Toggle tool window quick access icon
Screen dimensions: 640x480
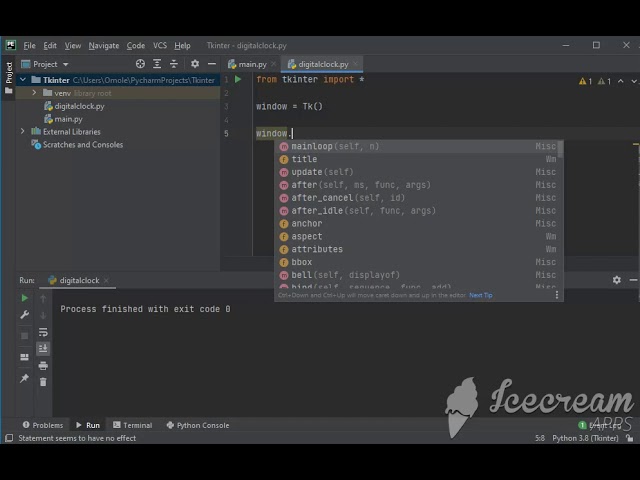(x=9, y=438)
